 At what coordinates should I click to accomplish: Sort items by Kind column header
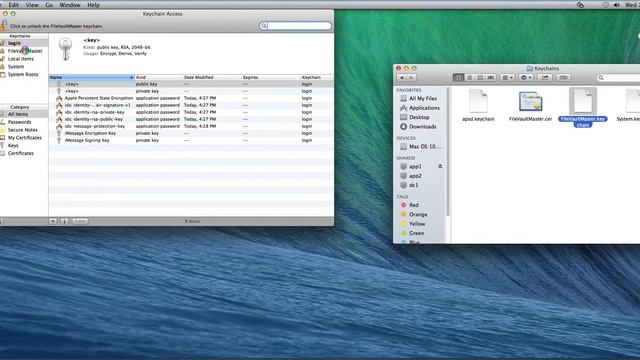pyautogui.click(x=158, y=77)
